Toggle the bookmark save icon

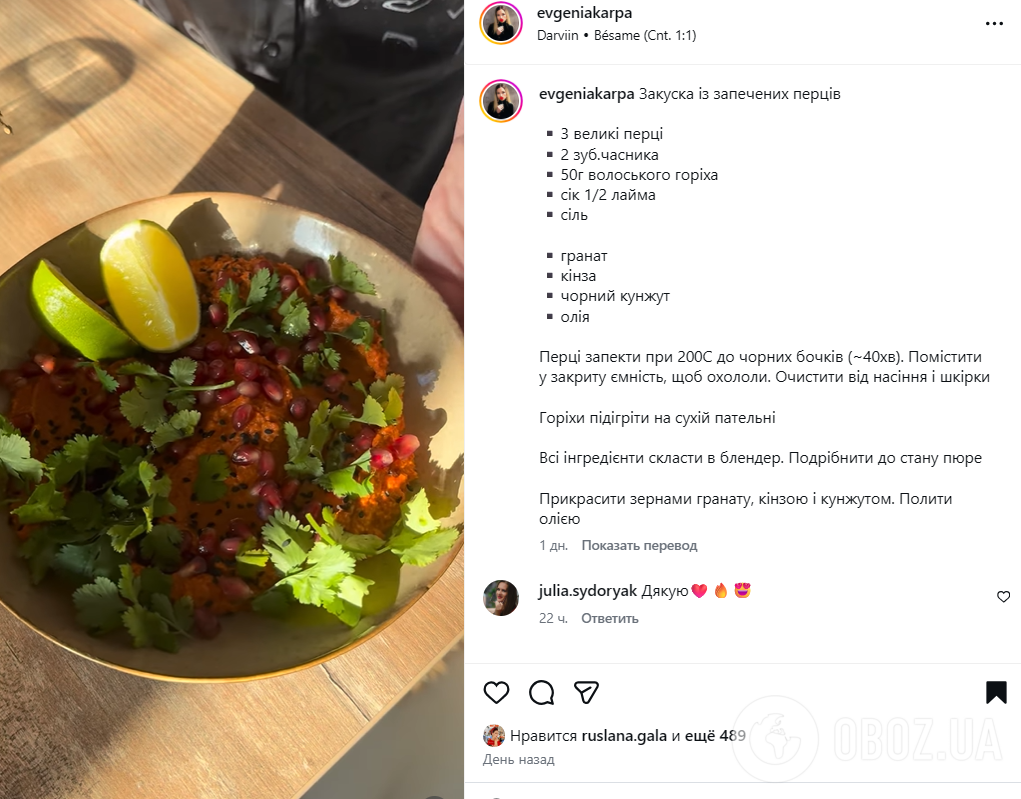click(x=996, y=692)
